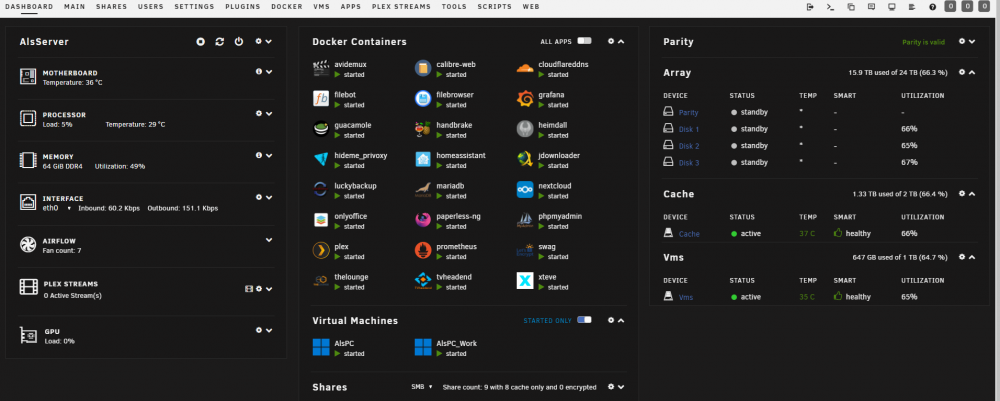The image size is (1000, 401).
Task: Open the Array section settings gear
Action: (962, 73)
